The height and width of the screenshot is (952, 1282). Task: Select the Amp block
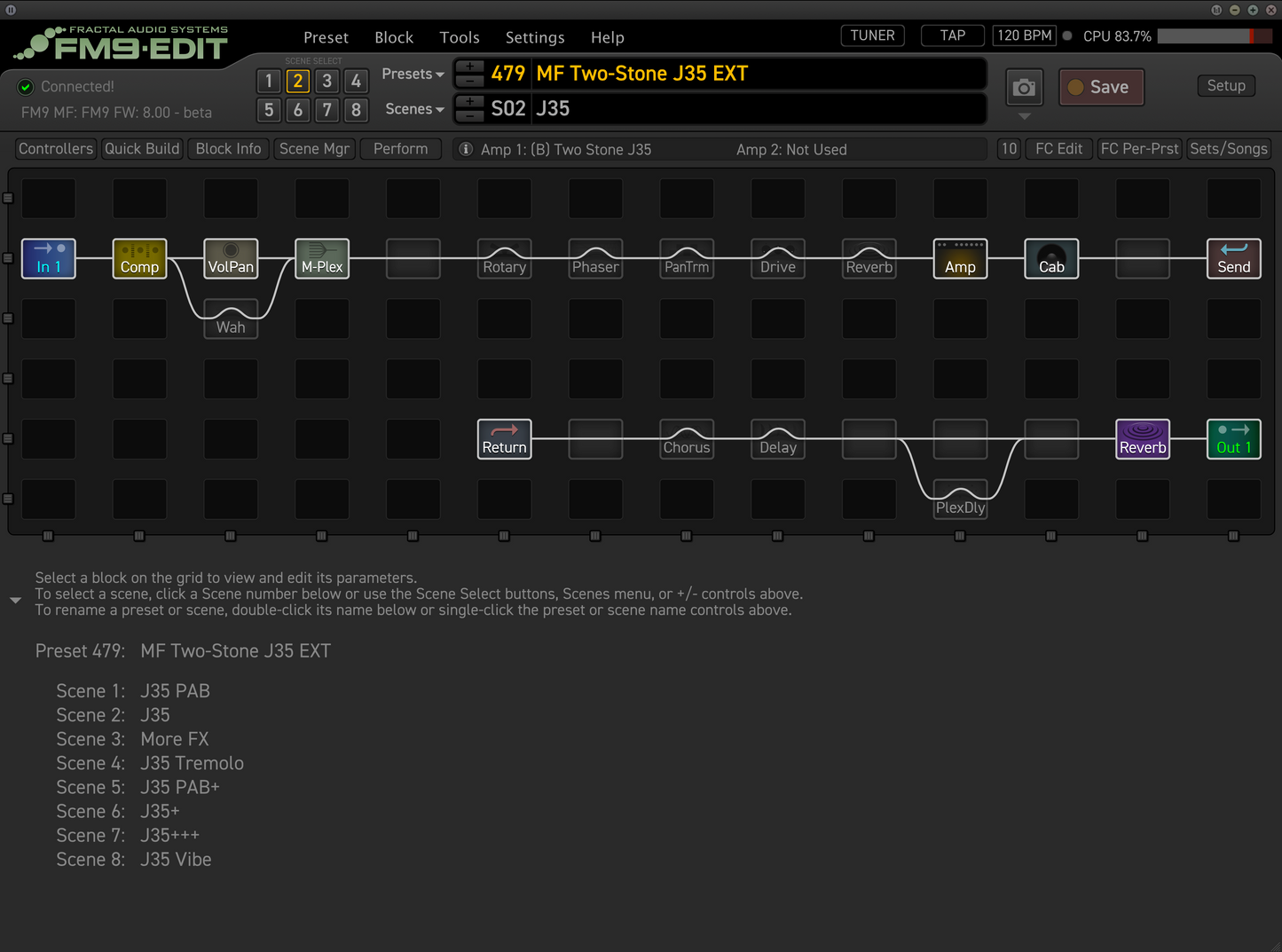(x=960, y=258)
